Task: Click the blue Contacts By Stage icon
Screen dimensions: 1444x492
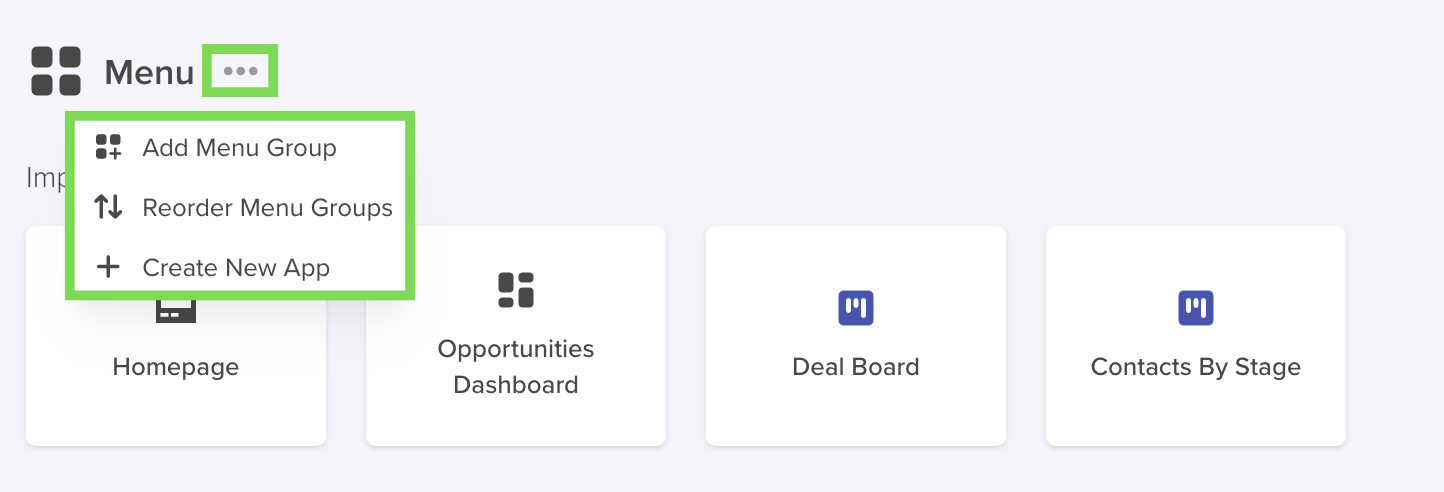Action: pyautogui.click(x=1196, y=308)
